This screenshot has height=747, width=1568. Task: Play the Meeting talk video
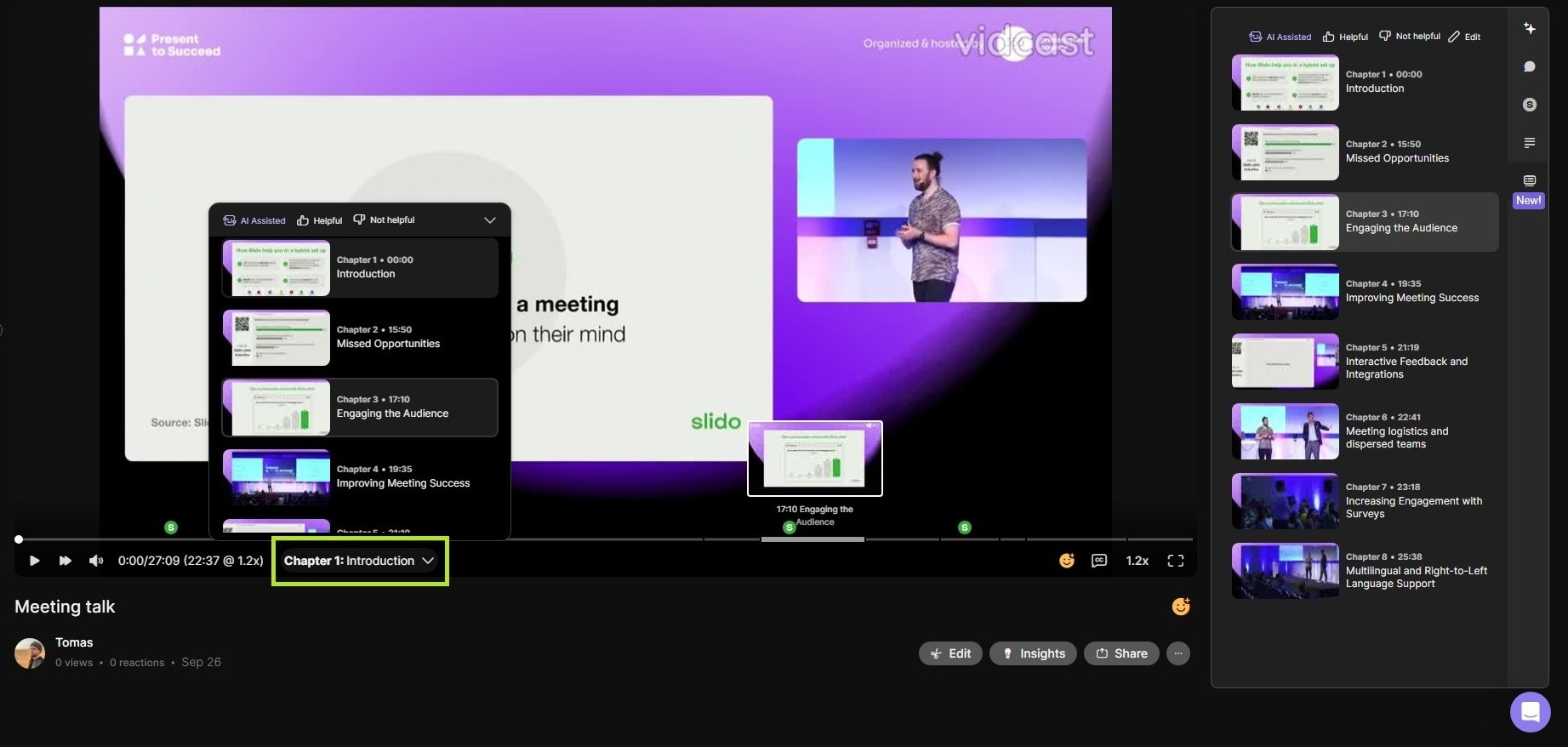[34, 561]
